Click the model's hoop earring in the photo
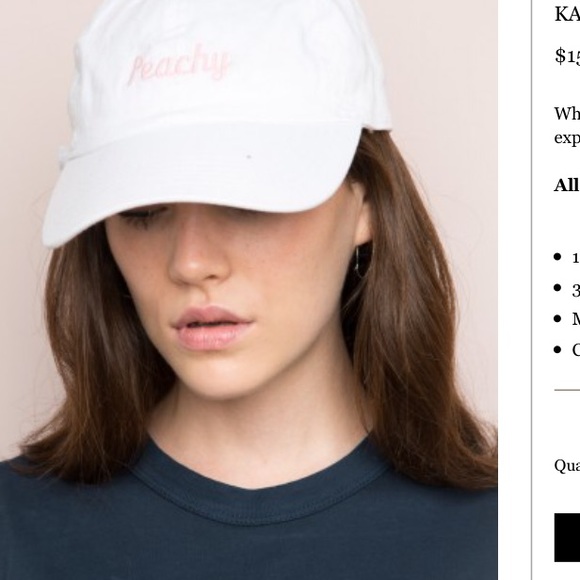This screenshot has height=580, width=580. (x=363, y=260)
